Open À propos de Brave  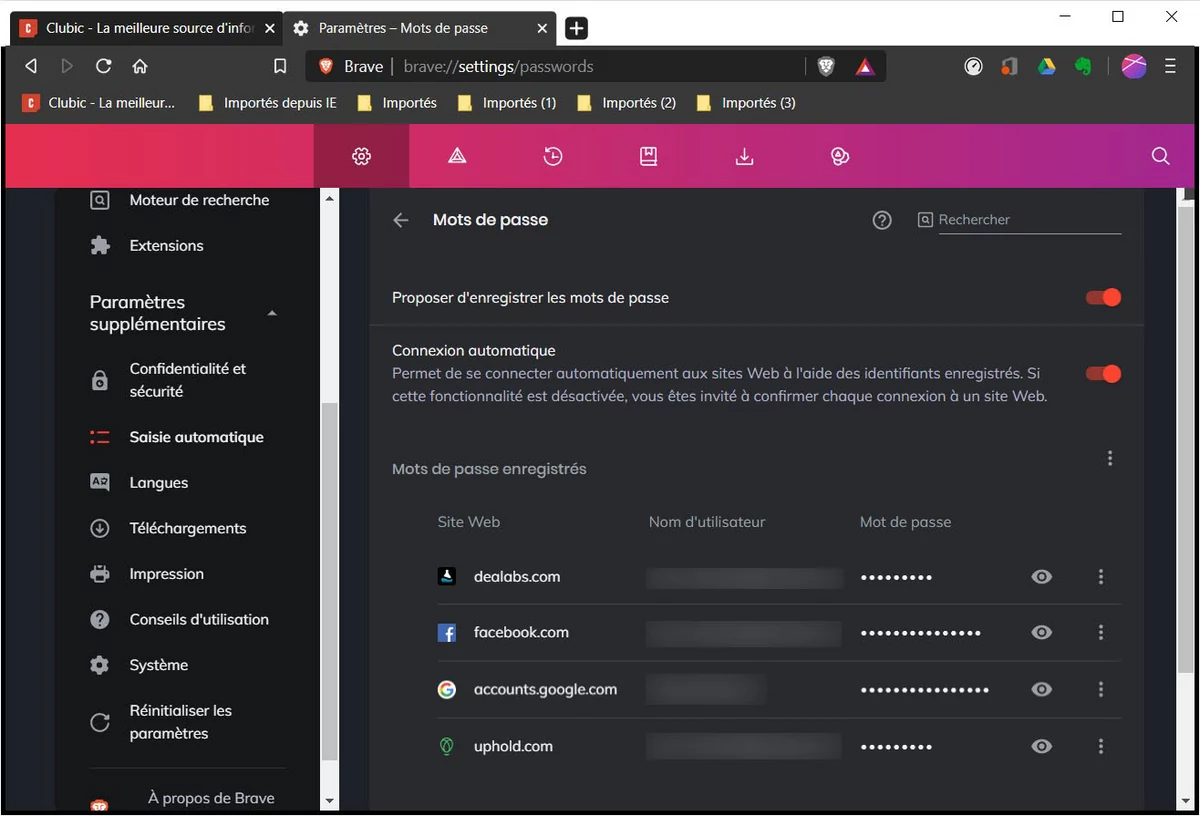211,798
